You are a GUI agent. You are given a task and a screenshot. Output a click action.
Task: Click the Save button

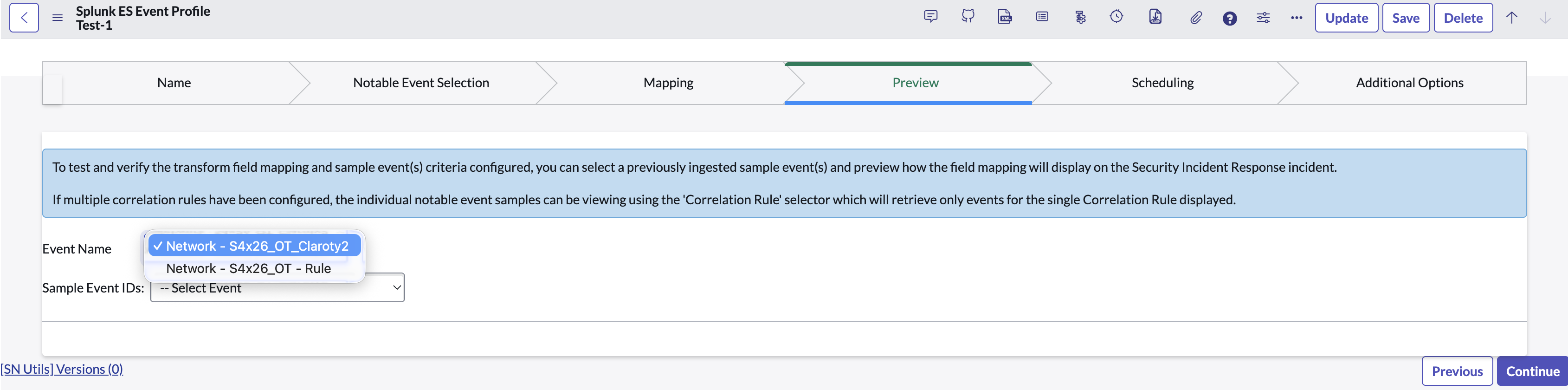click(1406, 18)
